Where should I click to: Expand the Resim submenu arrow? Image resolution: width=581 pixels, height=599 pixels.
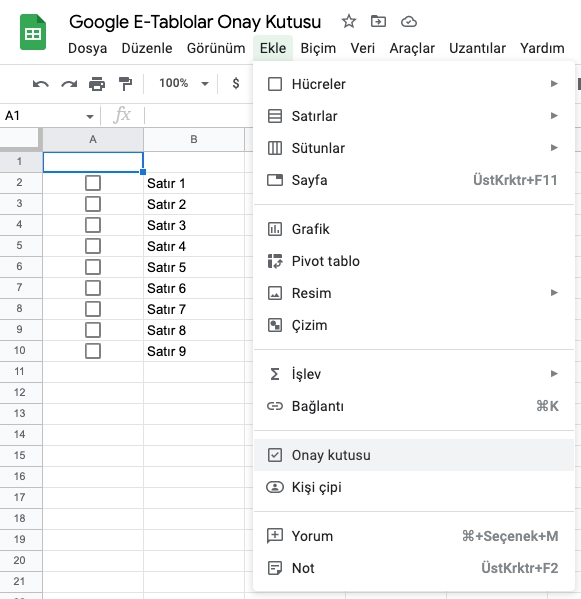pos(554,293)
